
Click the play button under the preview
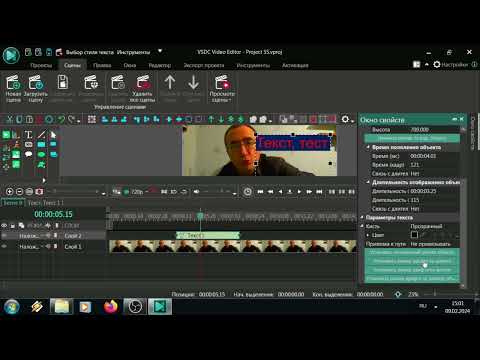pyautogui.click(x=299, y=192)
